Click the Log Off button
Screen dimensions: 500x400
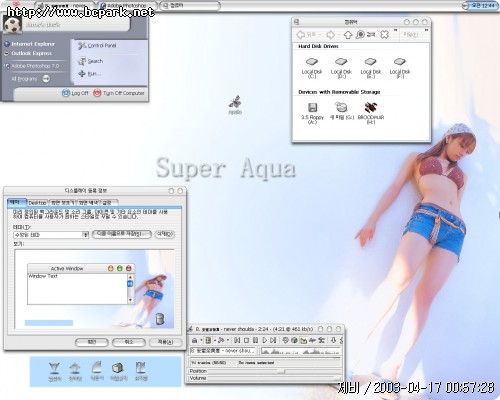point(75,93)
